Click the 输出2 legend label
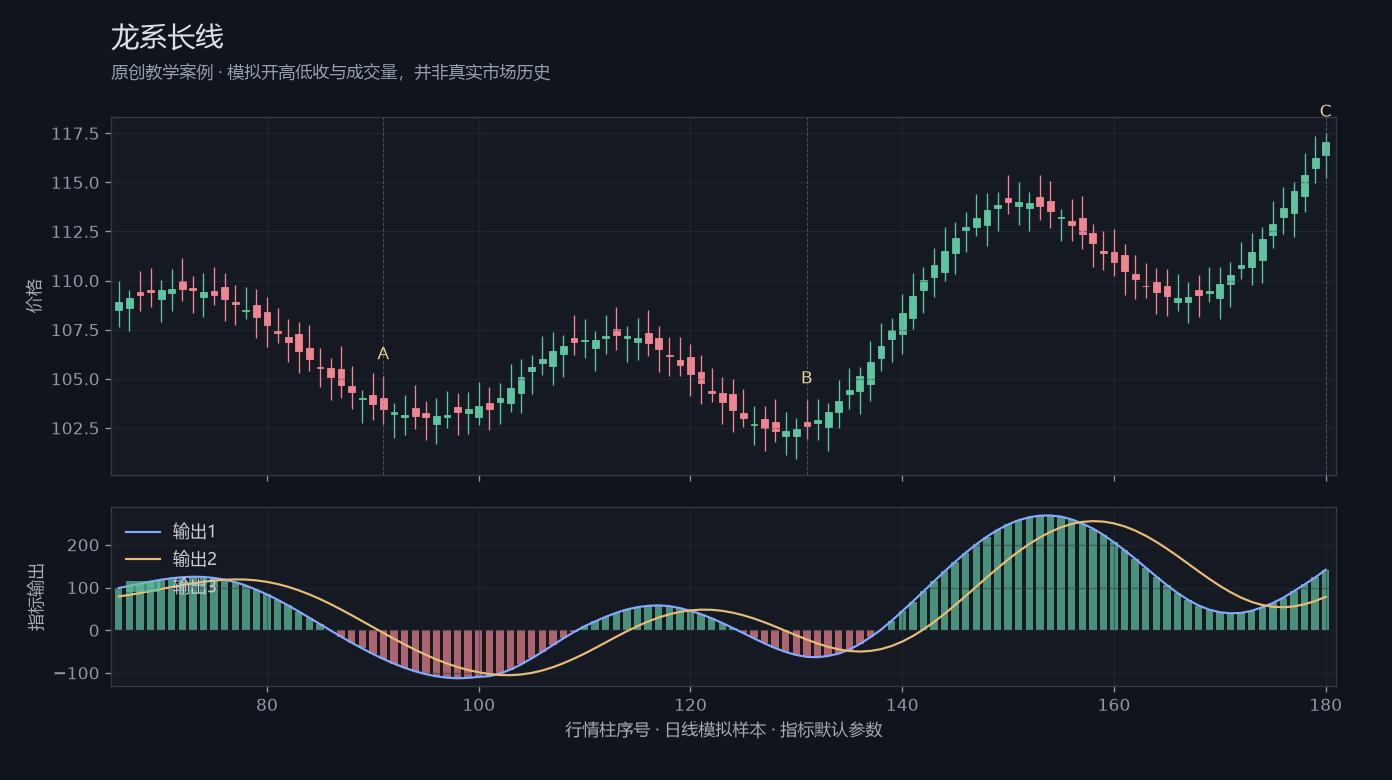Screen dimensions: 1392x780 click(x=194, y=559)
